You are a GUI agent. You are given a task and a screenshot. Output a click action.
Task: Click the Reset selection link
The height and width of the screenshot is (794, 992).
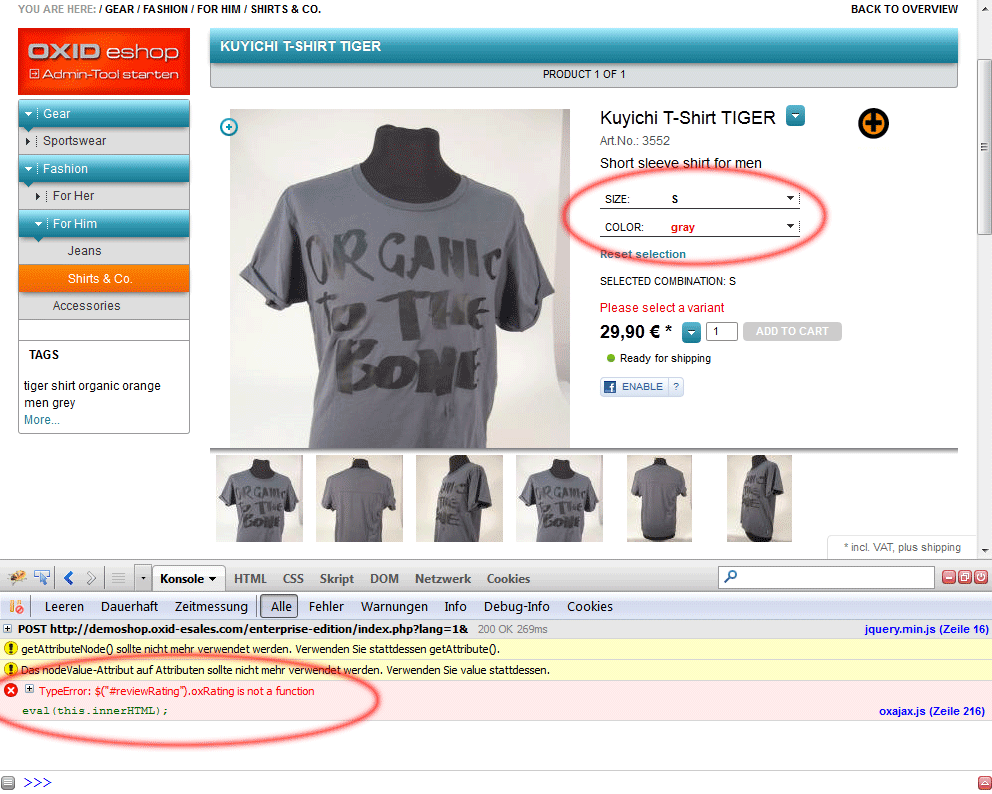coord(643,254)
